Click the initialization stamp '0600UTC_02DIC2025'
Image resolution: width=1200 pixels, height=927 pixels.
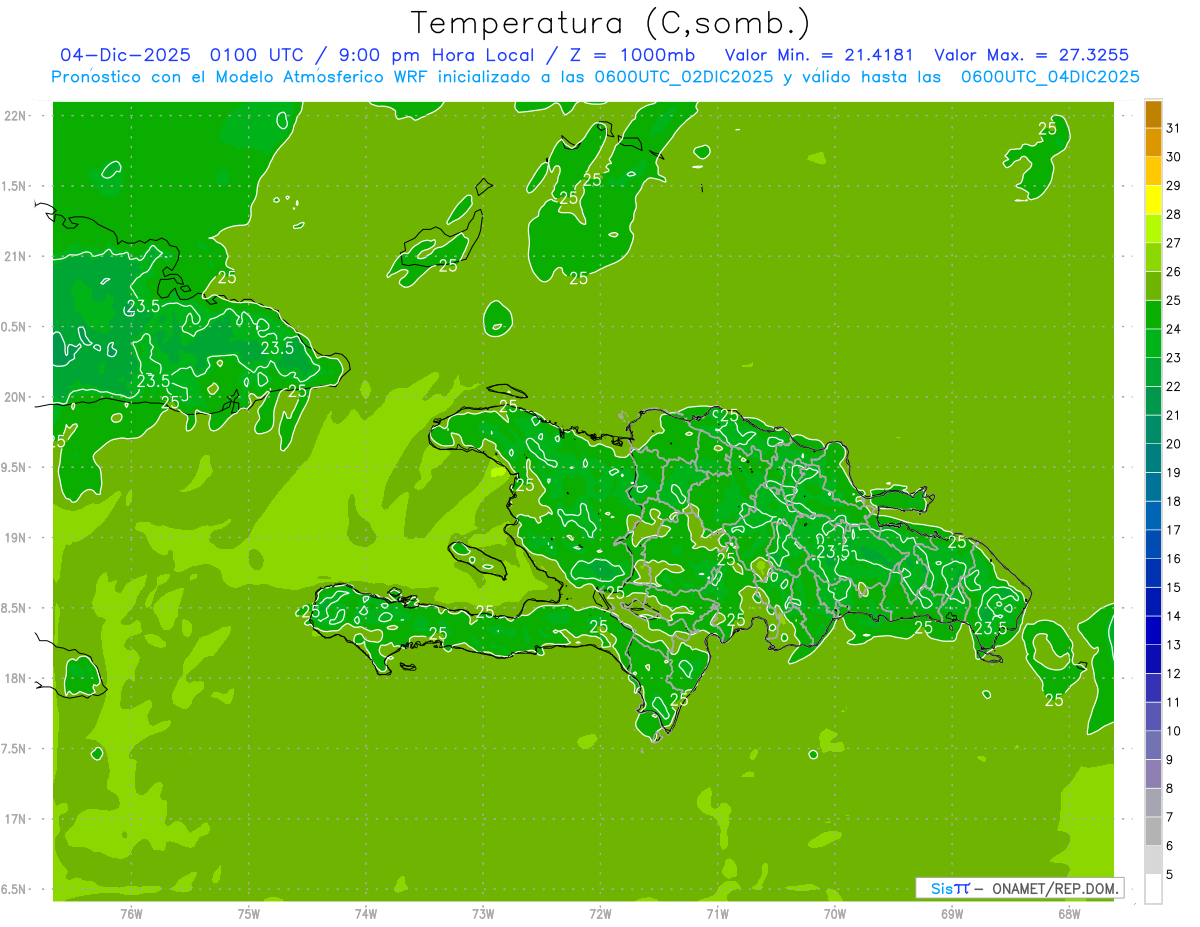pyautogui.click(x=683, y=77)
